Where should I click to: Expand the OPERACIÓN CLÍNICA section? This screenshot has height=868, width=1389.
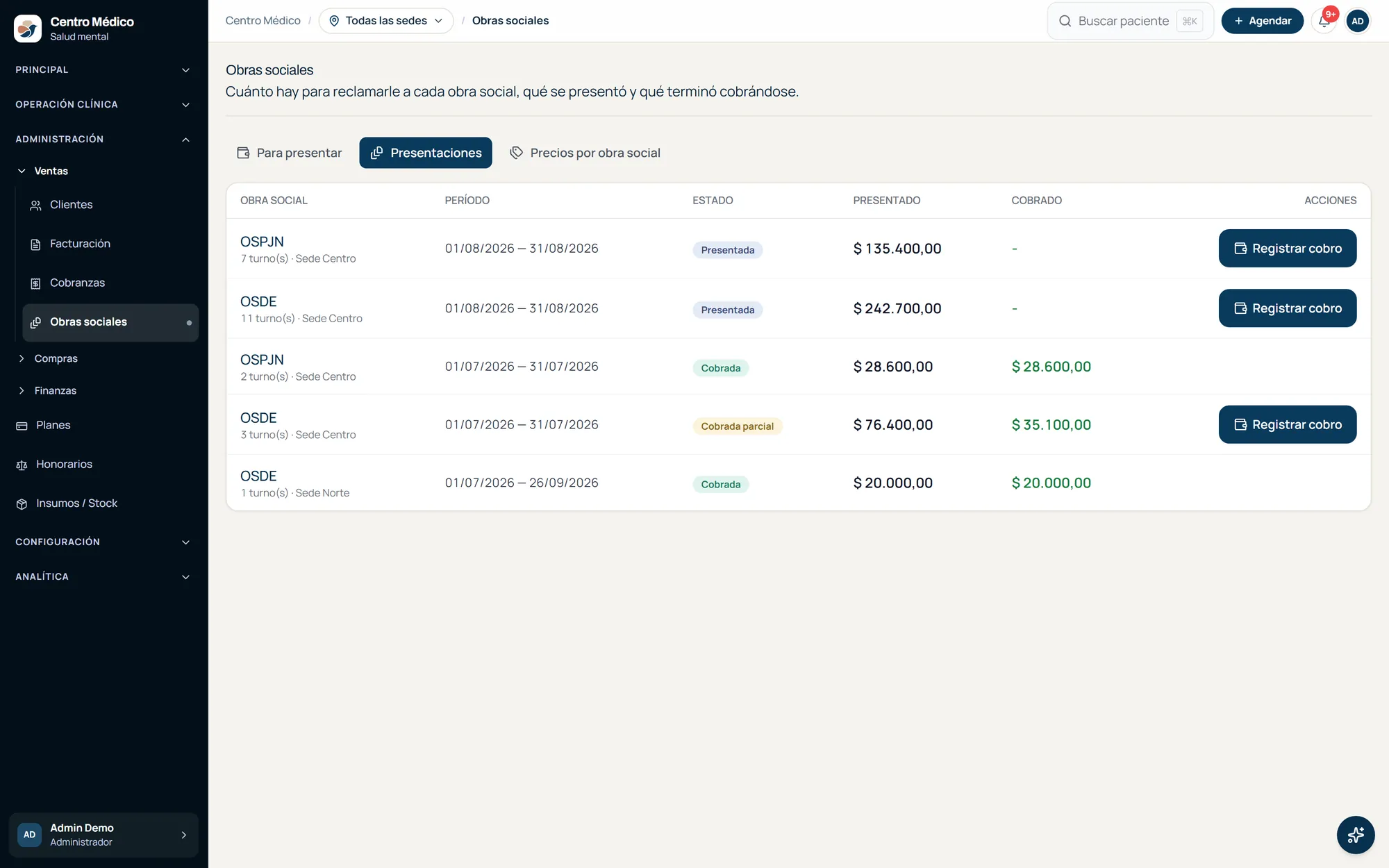click(103, 104)
